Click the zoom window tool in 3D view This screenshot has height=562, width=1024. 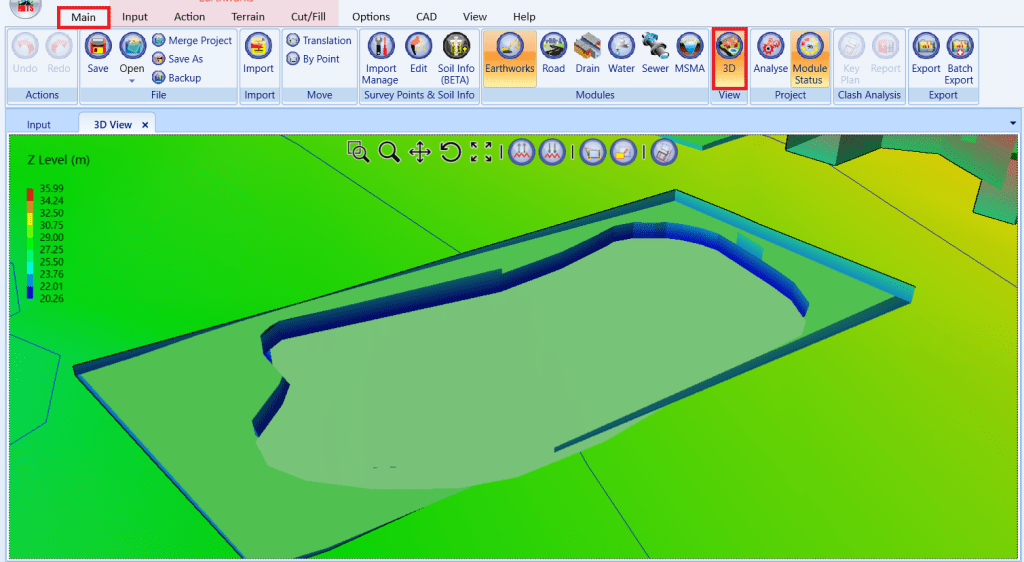tap(358, 152)
